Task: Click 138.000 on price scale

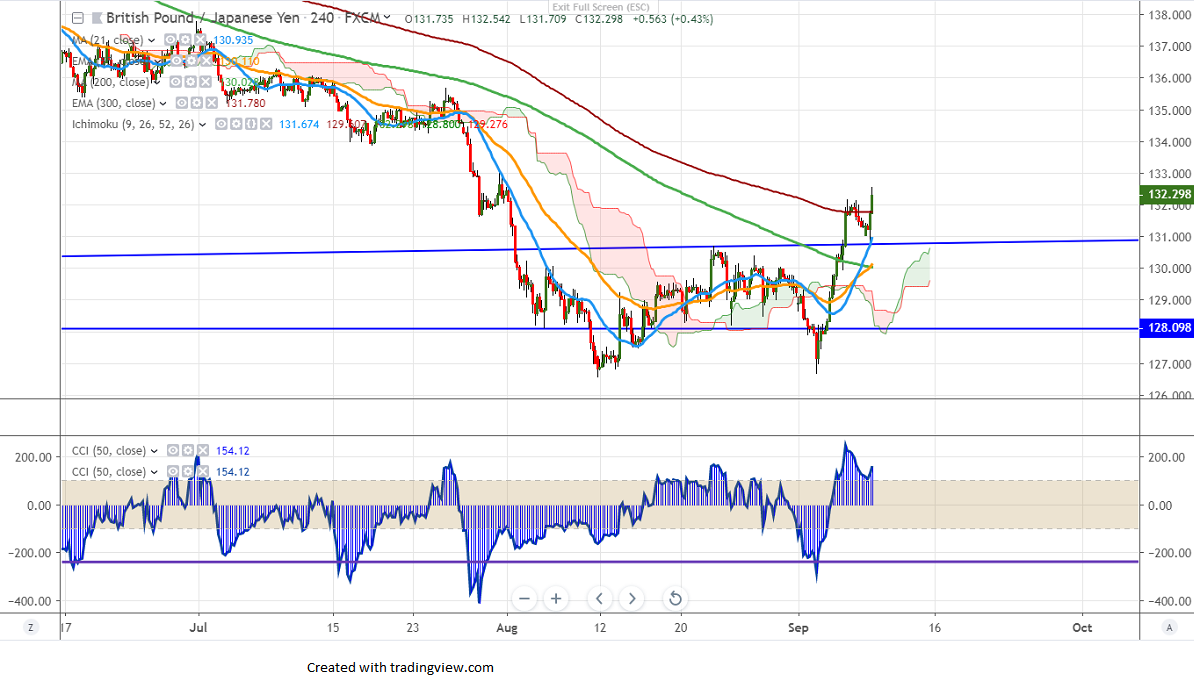Action: click(1170, 15)
